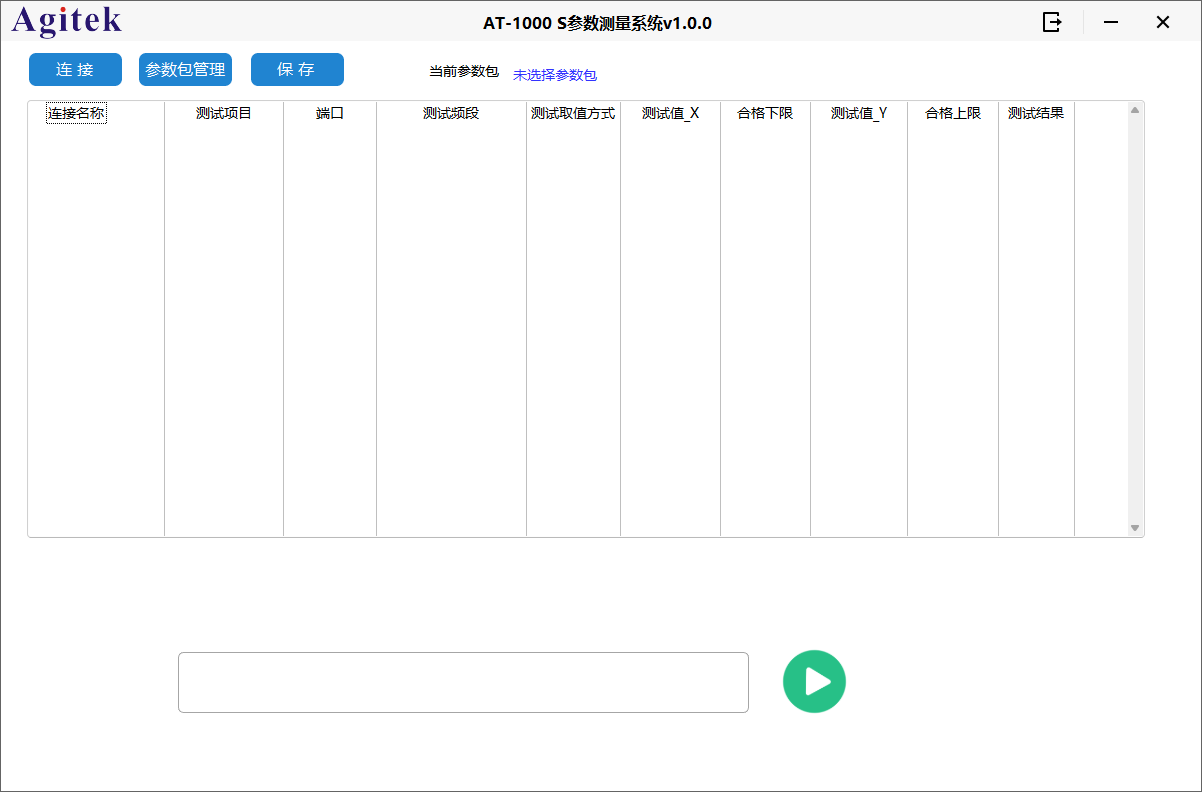Click the green play button to start testing

click(814, 681)
